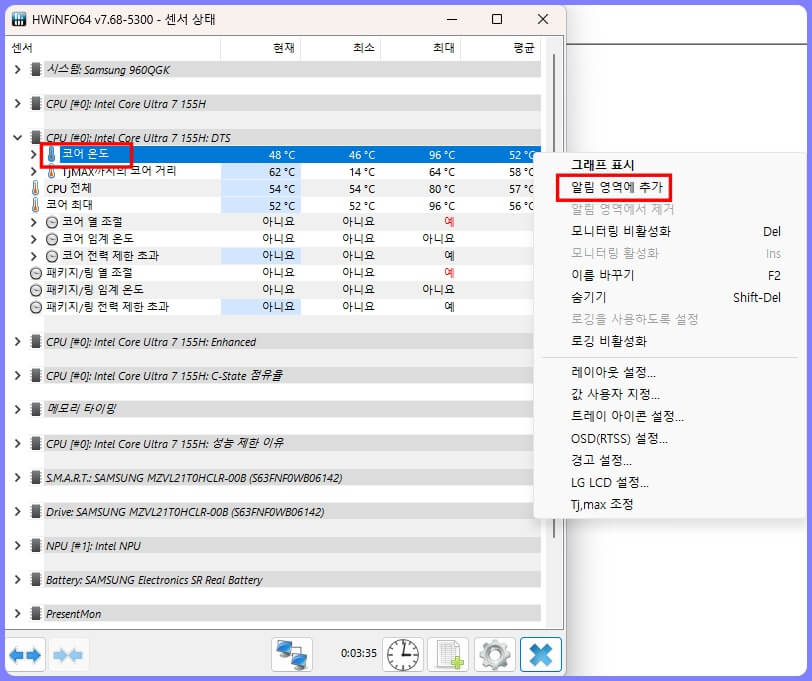Expand the NPU [#1]: Intel NPU group
The height and width of the screenshot is (681, 812).
click(19, 546)
